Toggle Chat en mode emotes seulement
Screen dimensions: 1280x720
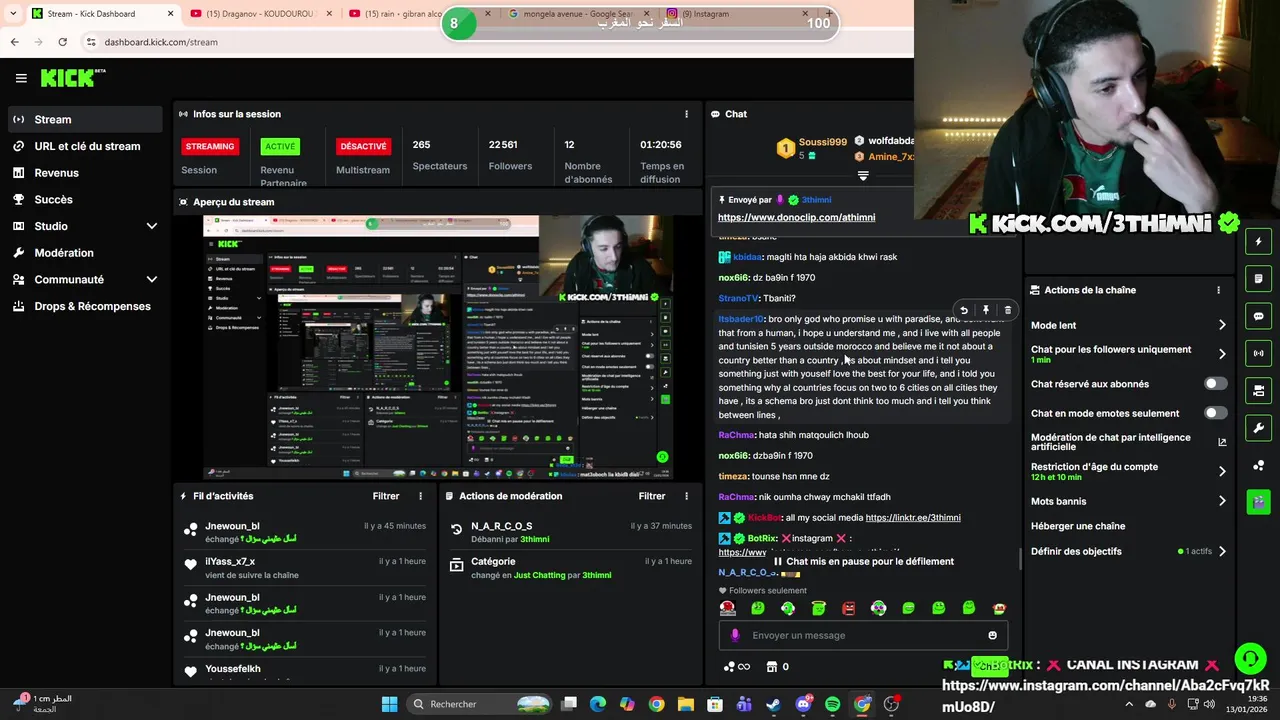point(1215,413)
